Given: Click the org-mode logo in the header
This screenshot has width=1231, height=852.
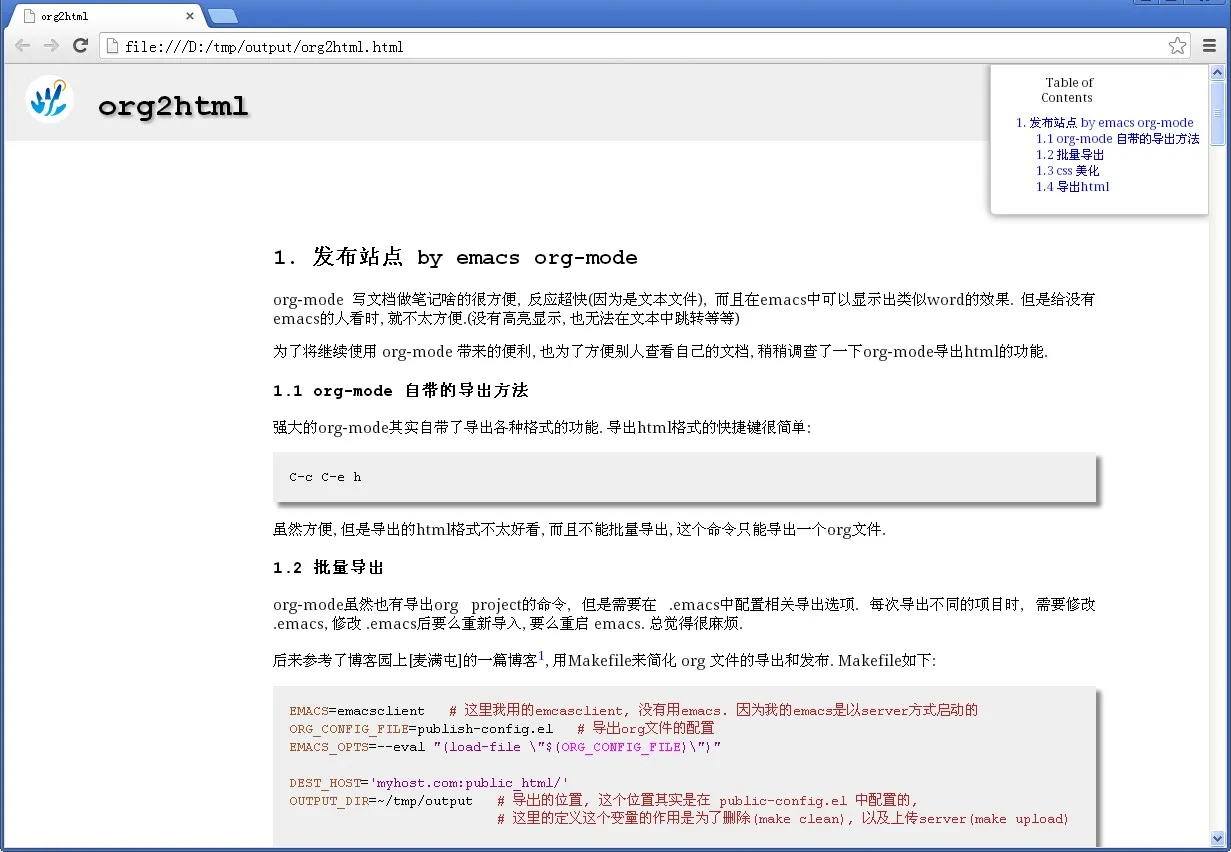Looking at the screenshot, I should [x=49, y=100].
